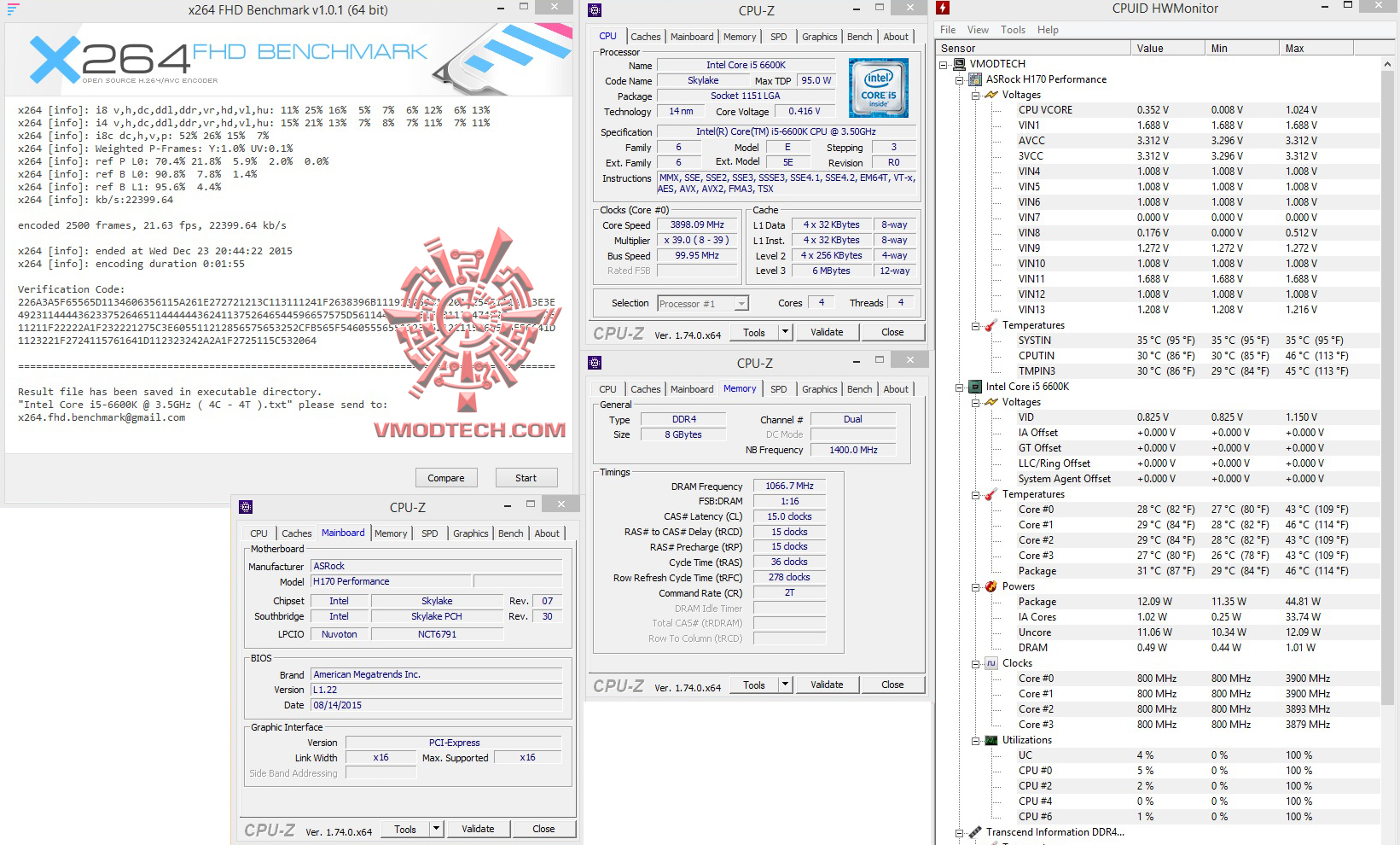Viewport: 1400px width, 845px height.
Task: Switch to the CPU tab in the Mainboard-tab CPU-Z window
Action: click(x=259, y=533)
